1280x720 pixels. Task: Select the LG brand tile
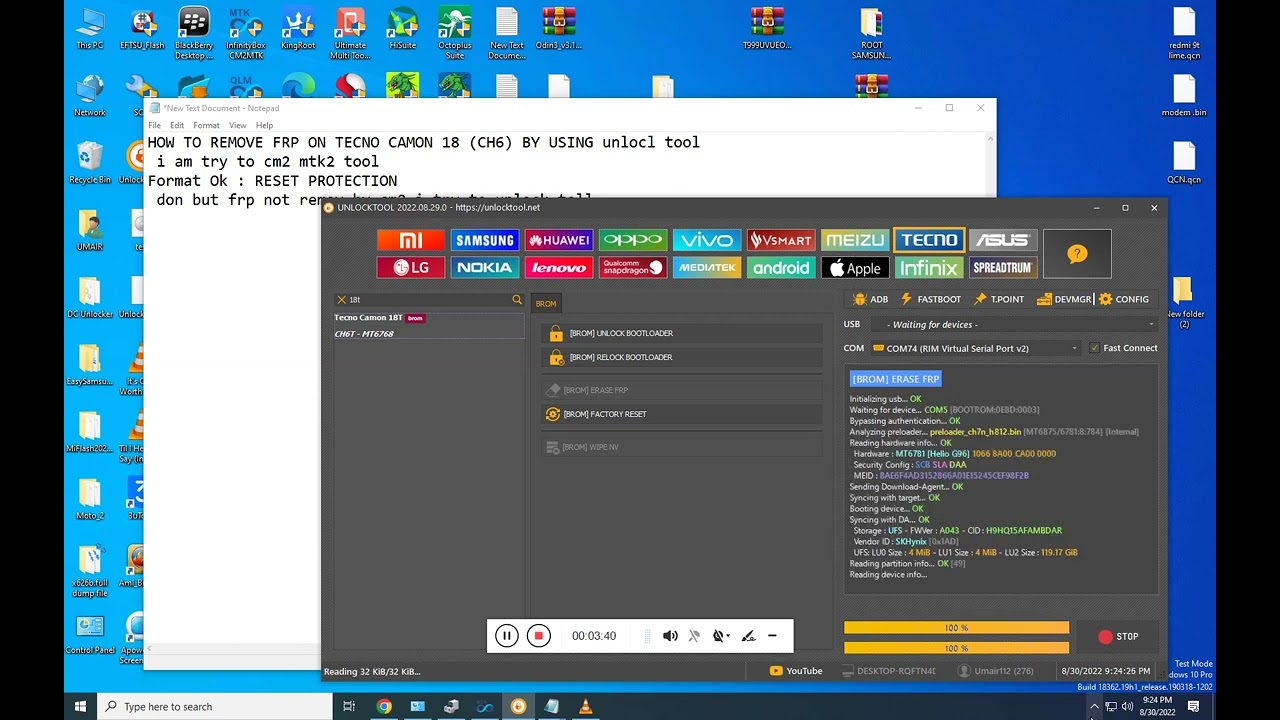(x=410, y=267)
